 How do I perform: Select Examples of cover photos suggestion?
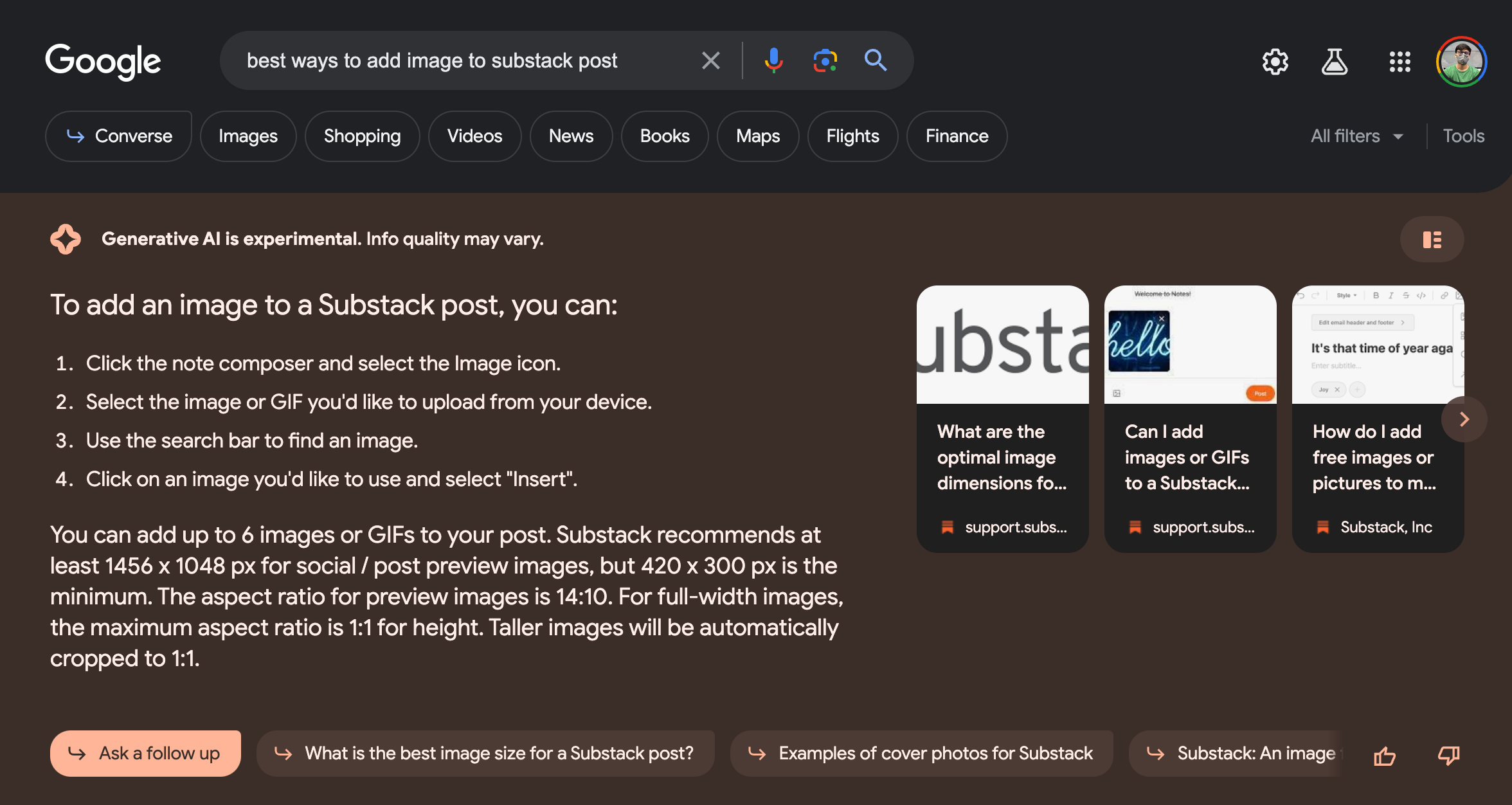point(921,753)
